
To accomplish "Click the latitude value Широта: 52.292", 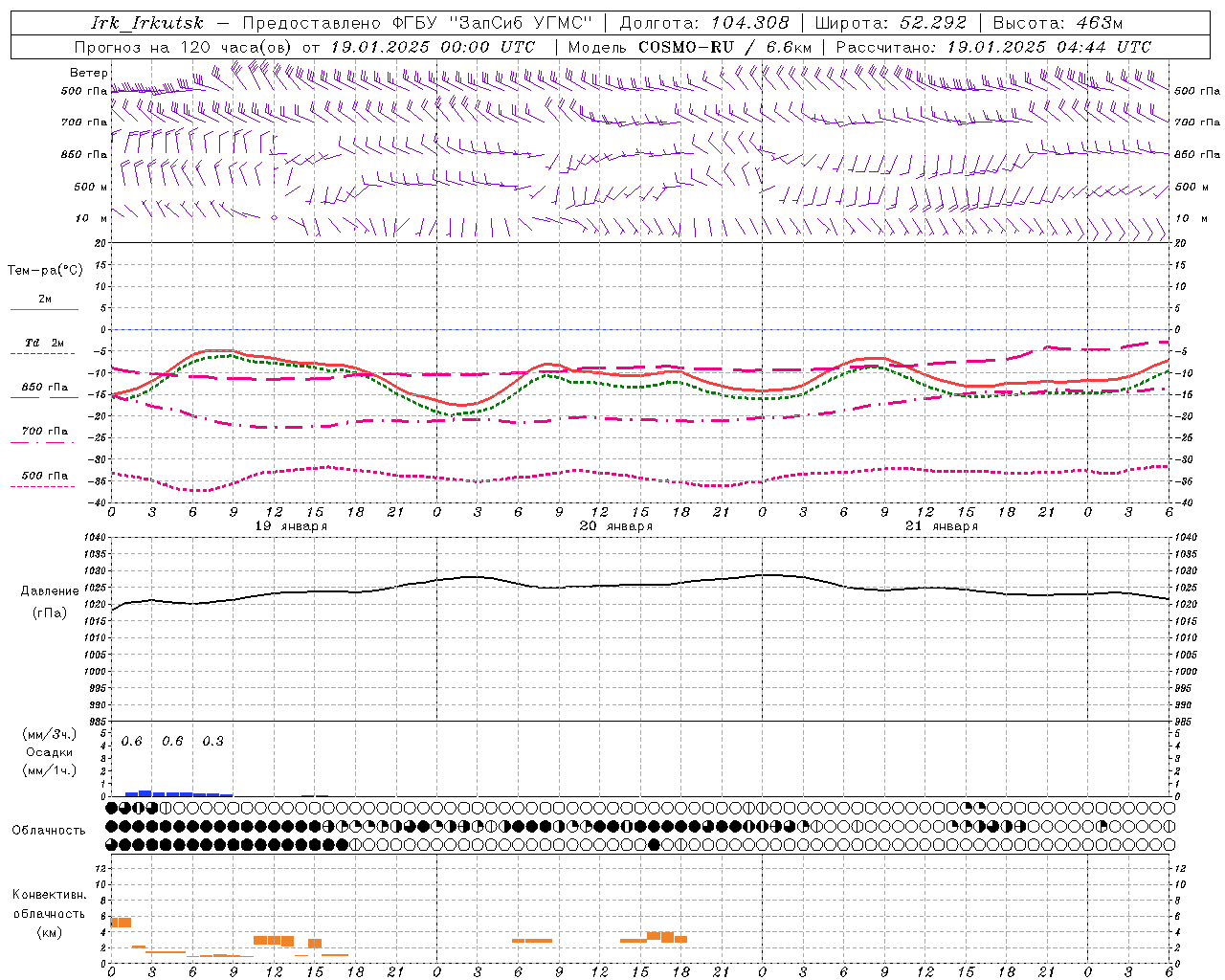I will point(890,23).
